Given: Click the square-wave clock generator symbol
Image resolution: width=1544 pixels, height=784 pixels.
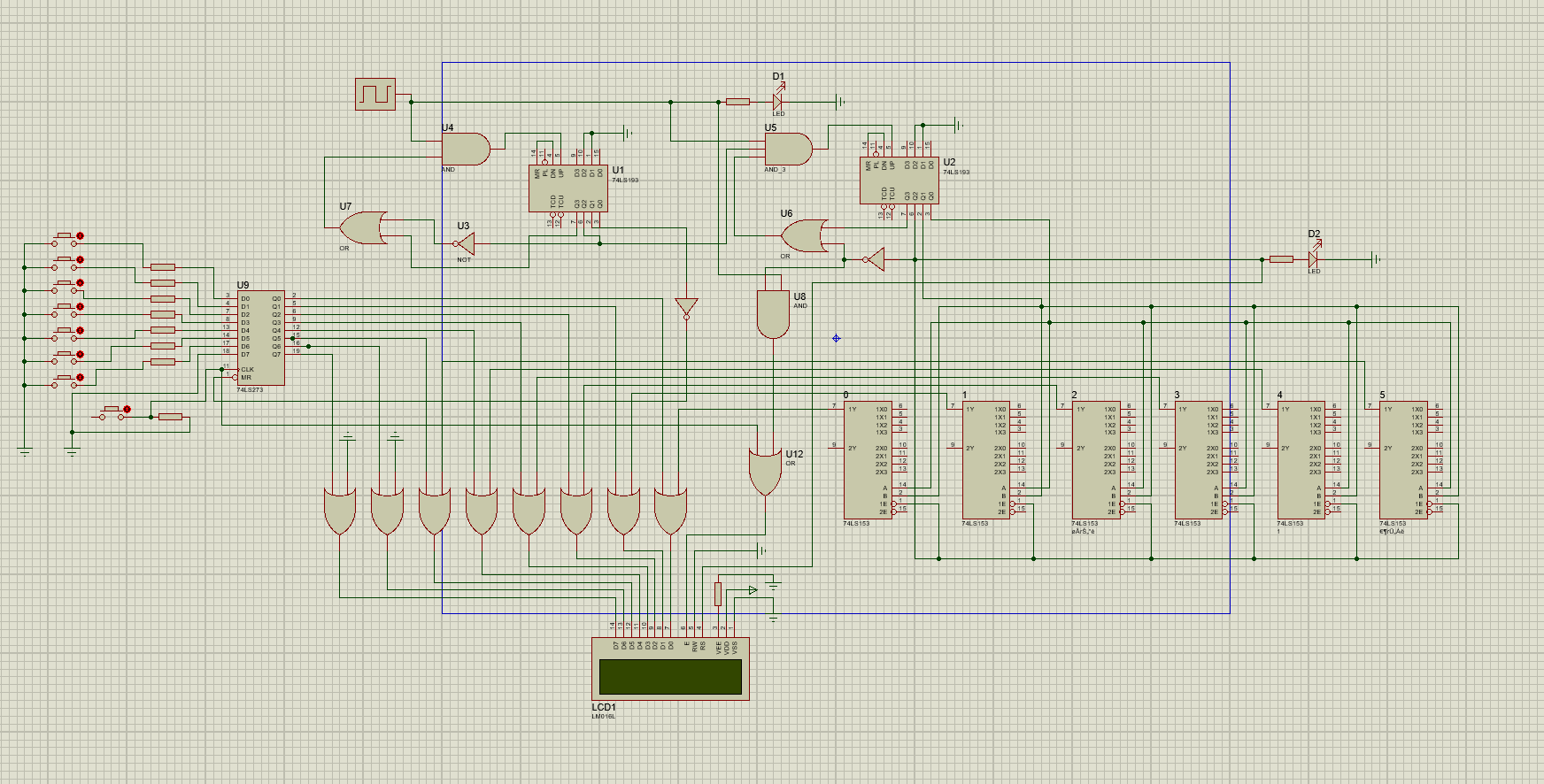Looking at the screenshot, I should (x=375, y=94).
